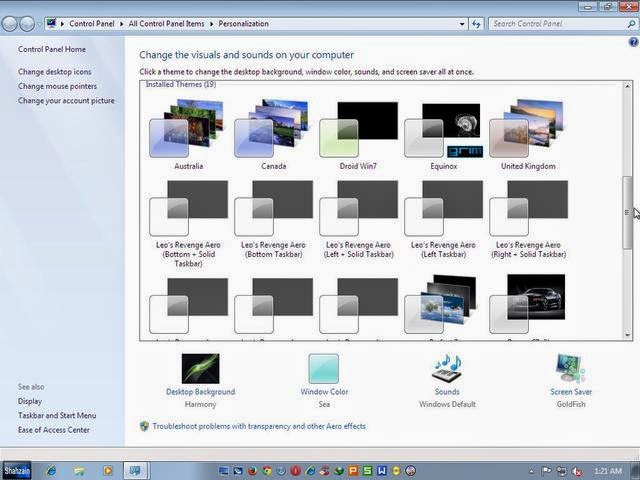640x480 pixels.
Task: Open the green S spreadsheet app
Action: [367, 471]
